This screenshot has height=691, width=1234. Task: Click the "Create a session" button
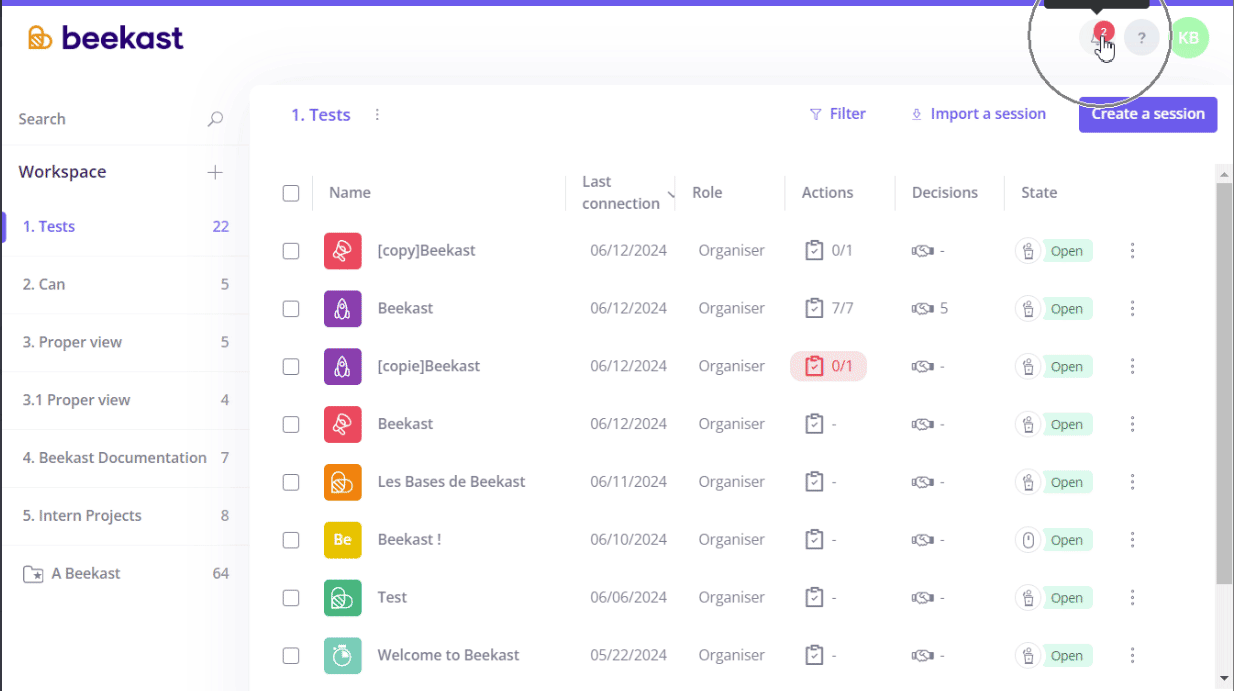(1148, 114)
